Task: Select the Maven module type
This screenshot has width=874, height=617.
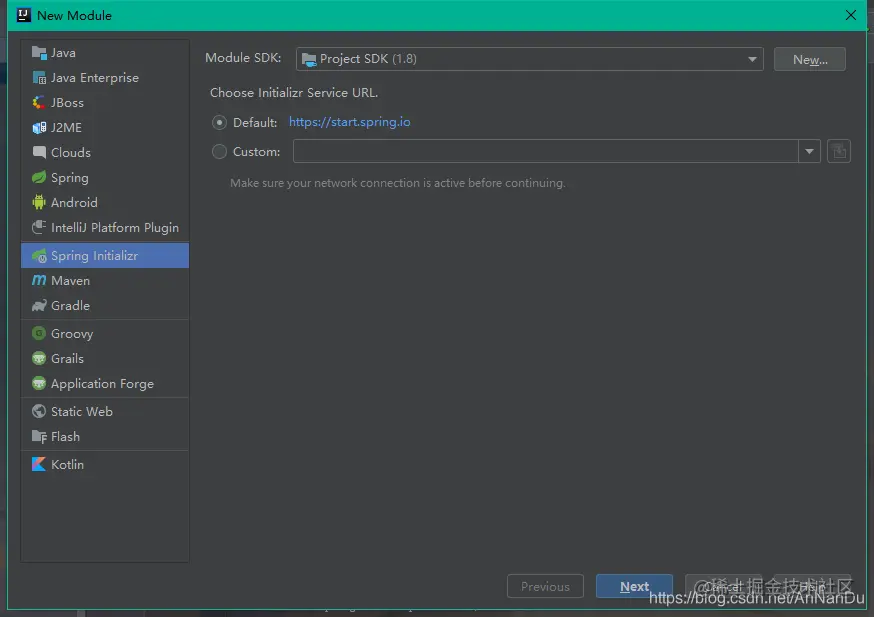Action: [x=105, y=280]
